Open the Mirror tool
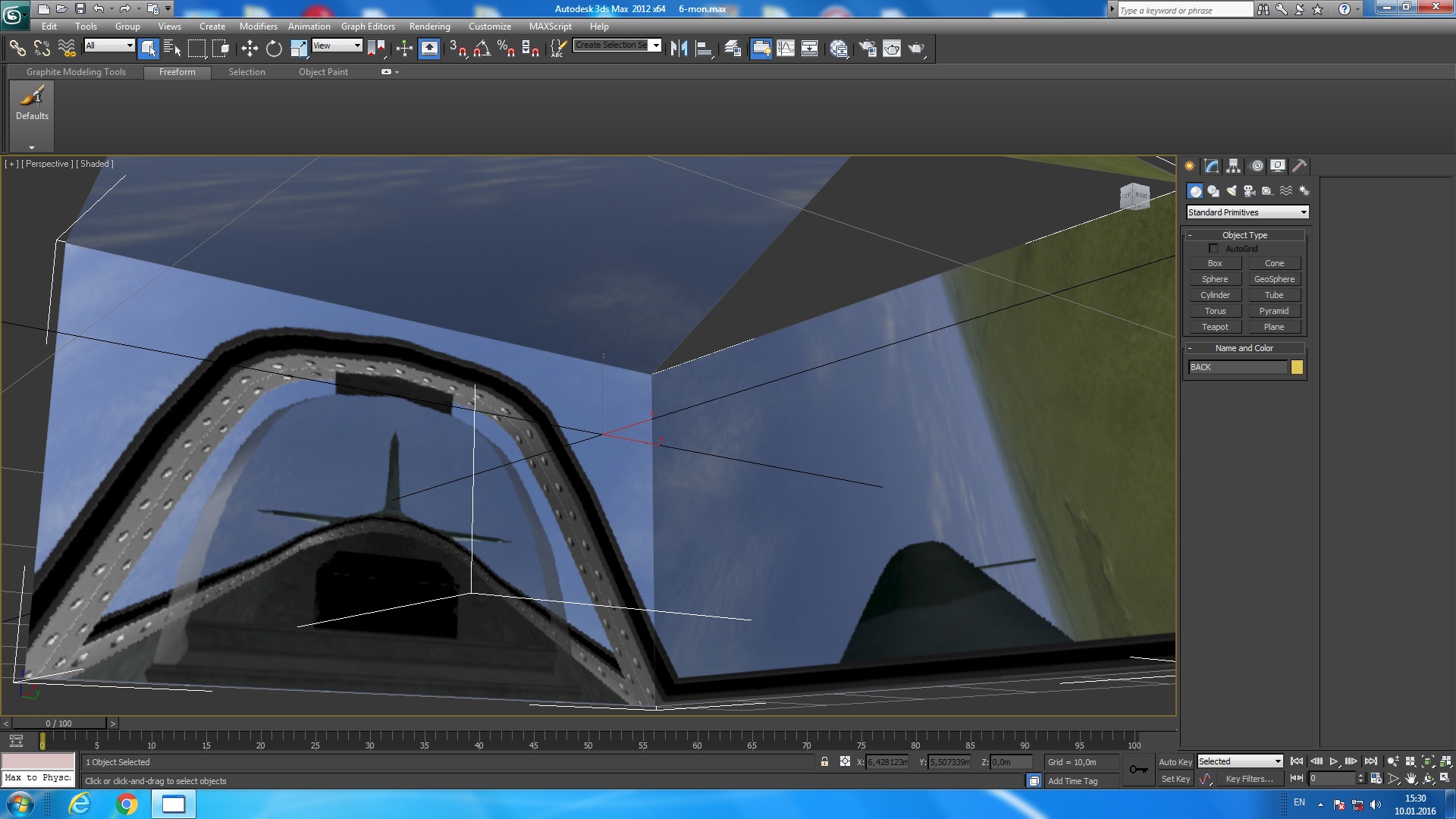Image resolution: width=1456 pixels, height=819 pixels. (679, 49)
